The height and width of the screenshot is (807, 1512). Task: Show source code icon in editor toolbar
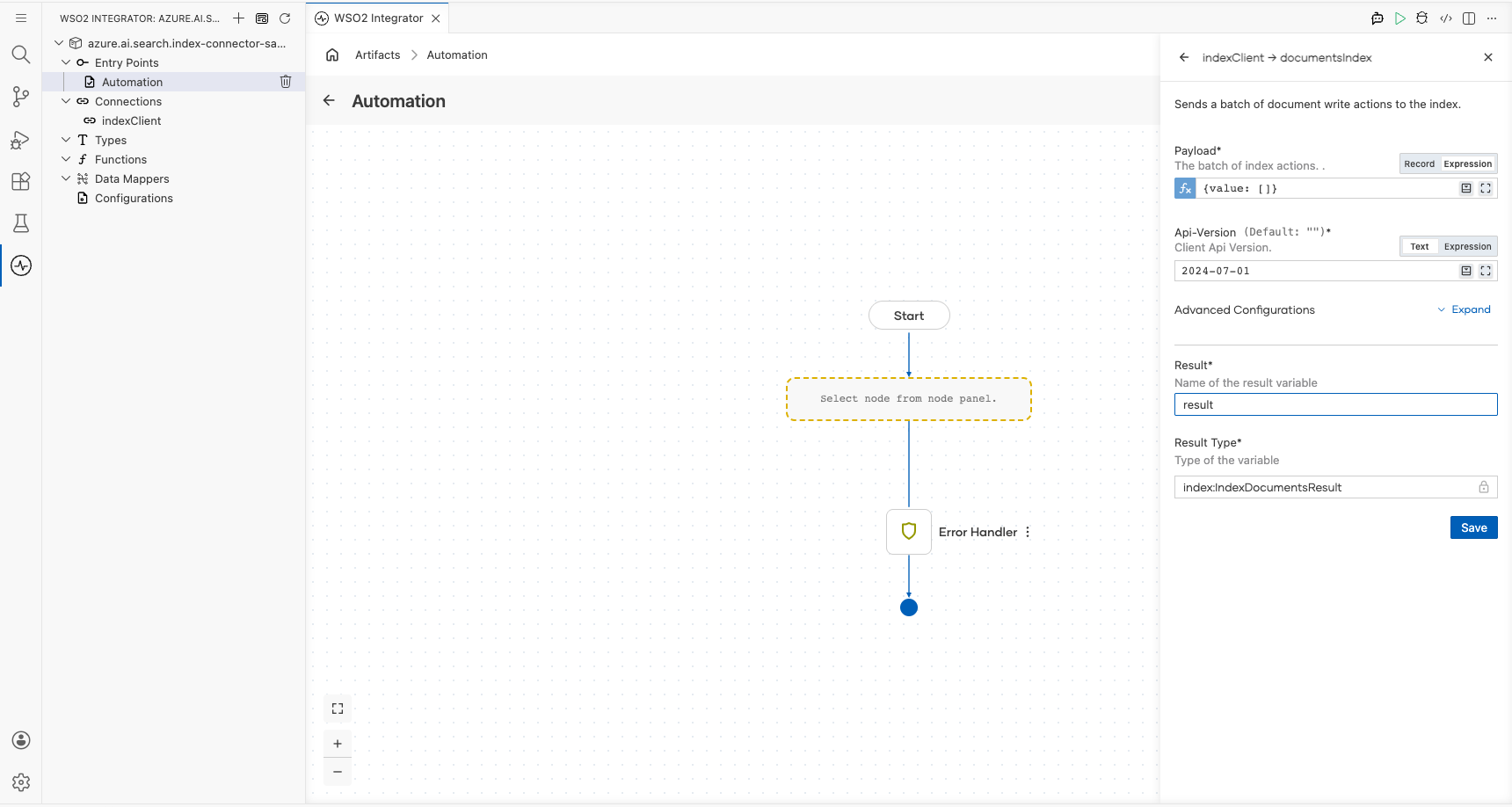point(1446,18)
